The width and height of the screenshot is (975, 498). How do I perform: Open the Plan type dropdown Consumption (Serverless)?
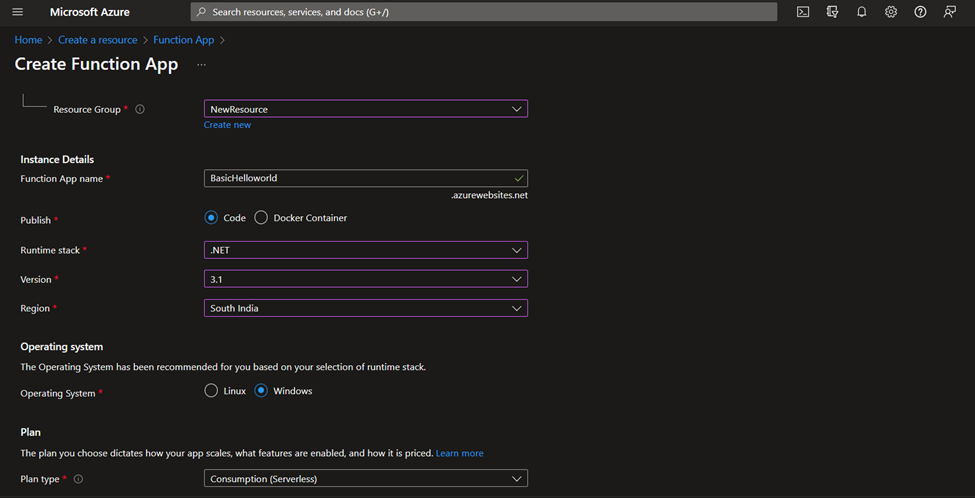tap(366, 478)
